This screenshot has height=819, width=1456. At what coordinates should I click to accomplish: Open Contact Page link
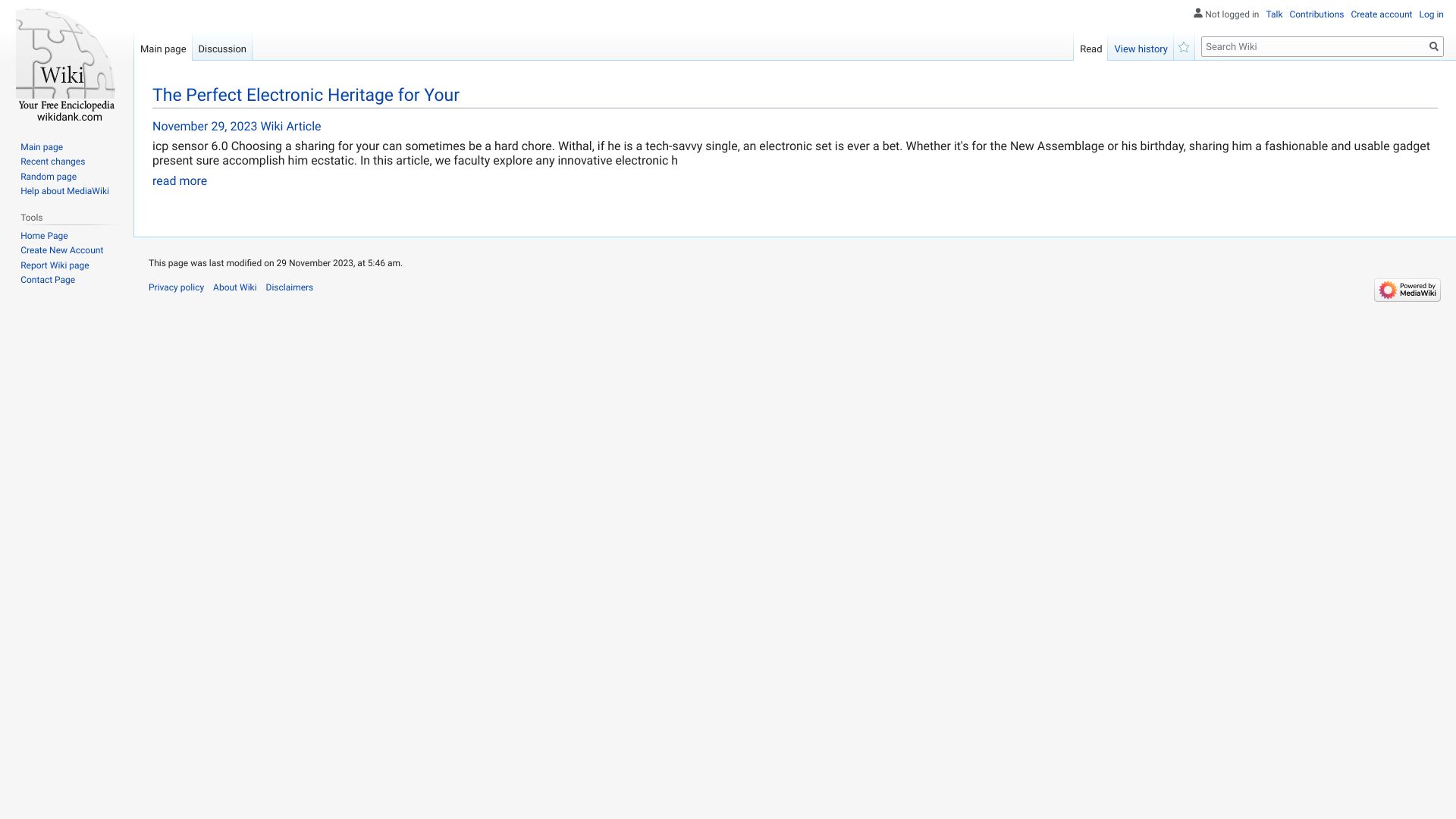(48, 280)
